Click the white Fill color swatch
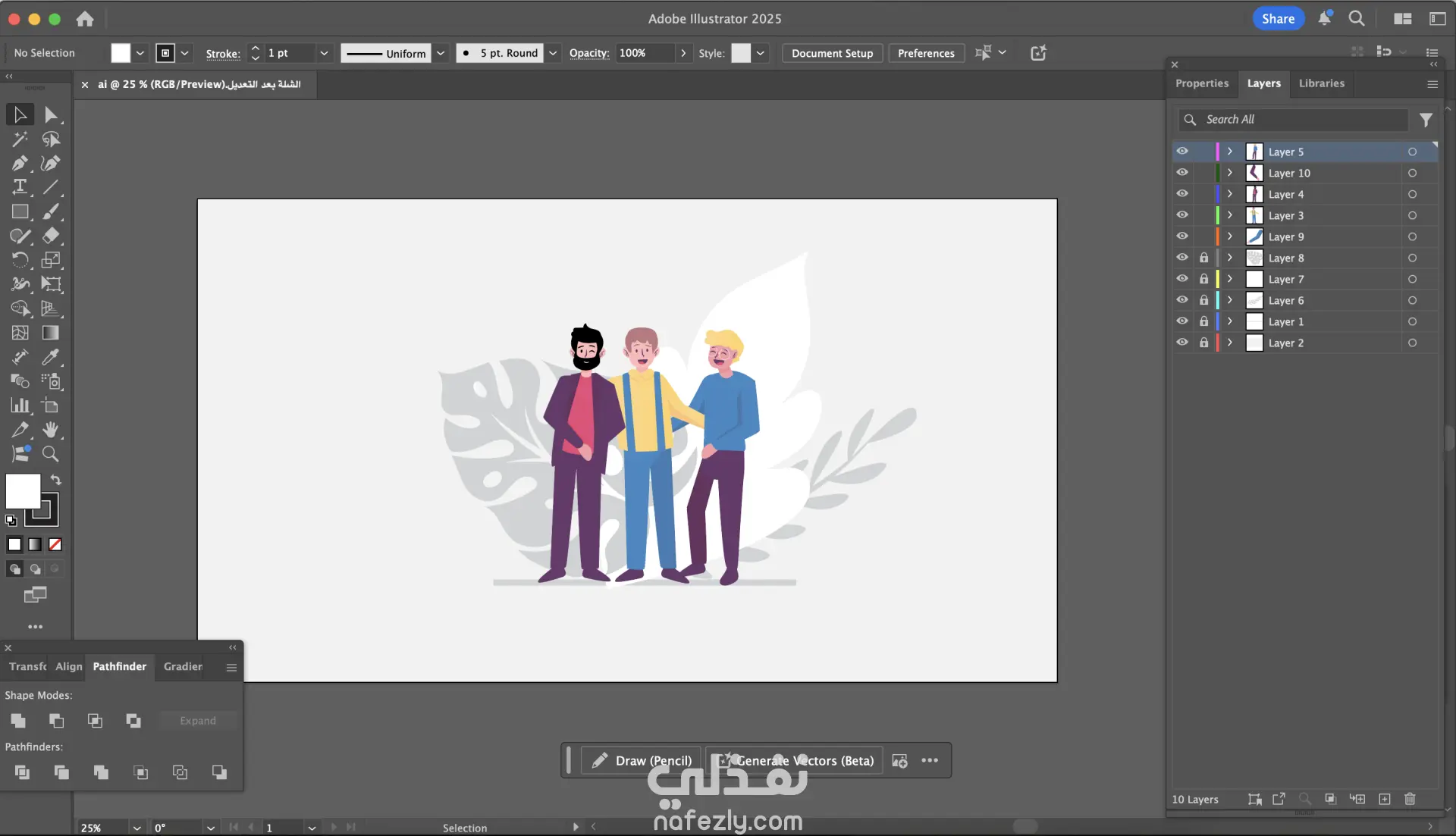 (x=23, y=491)
